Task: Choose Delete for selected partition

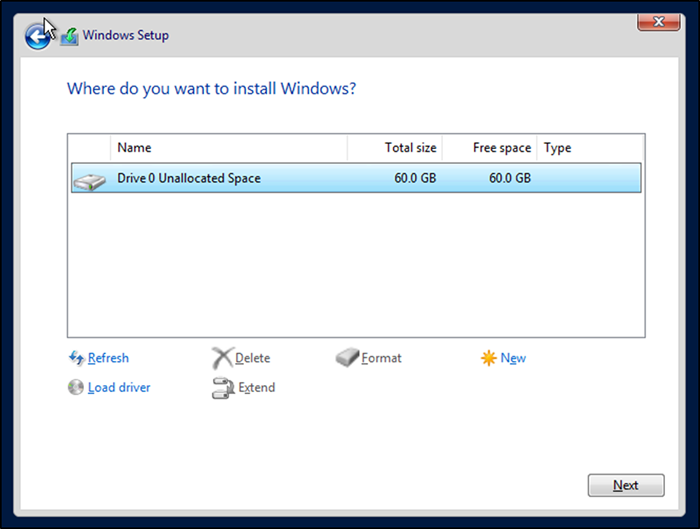Action: [x=252, y=358]
